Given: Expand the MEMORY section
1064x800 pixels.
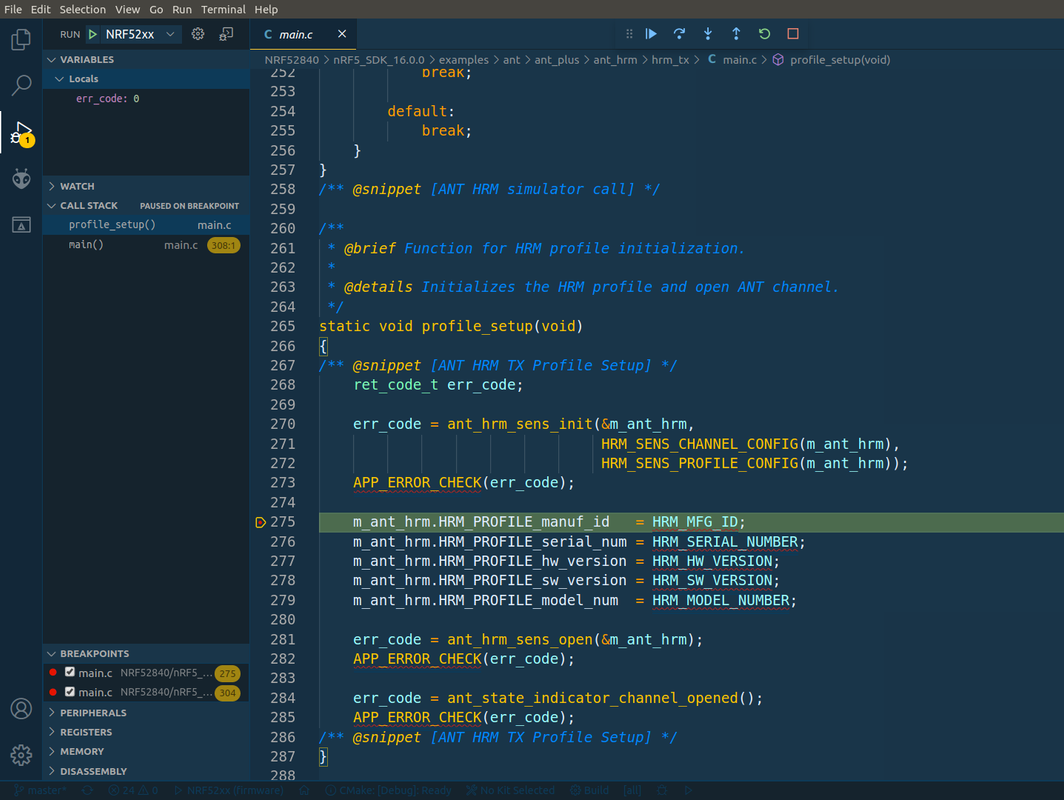Looking at the screenshot, I should point(146,751).
